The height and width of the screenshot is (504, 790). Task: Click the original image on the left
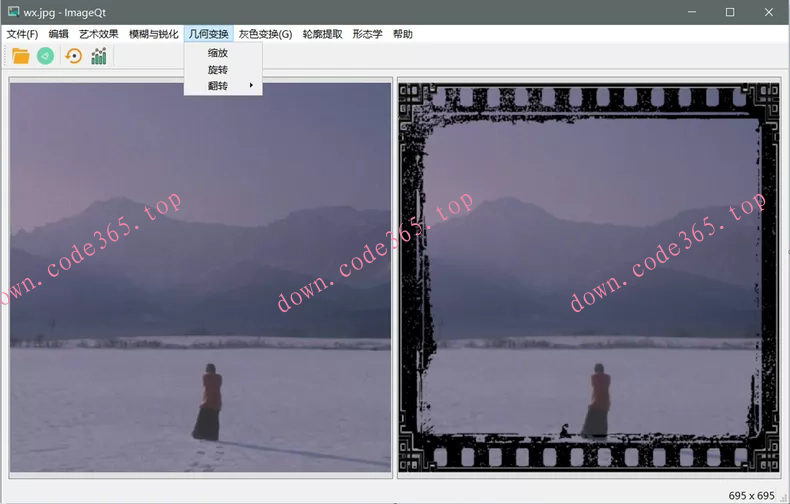click(201, 277)
